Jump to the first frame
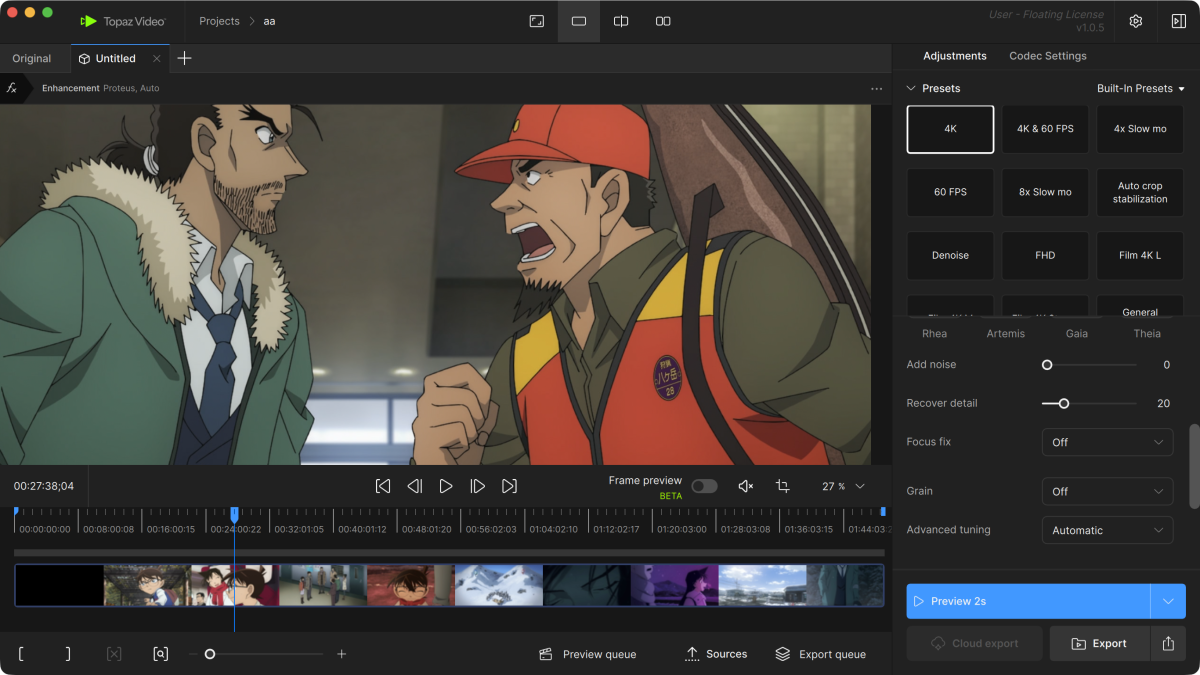 click(x=383, y=486)
